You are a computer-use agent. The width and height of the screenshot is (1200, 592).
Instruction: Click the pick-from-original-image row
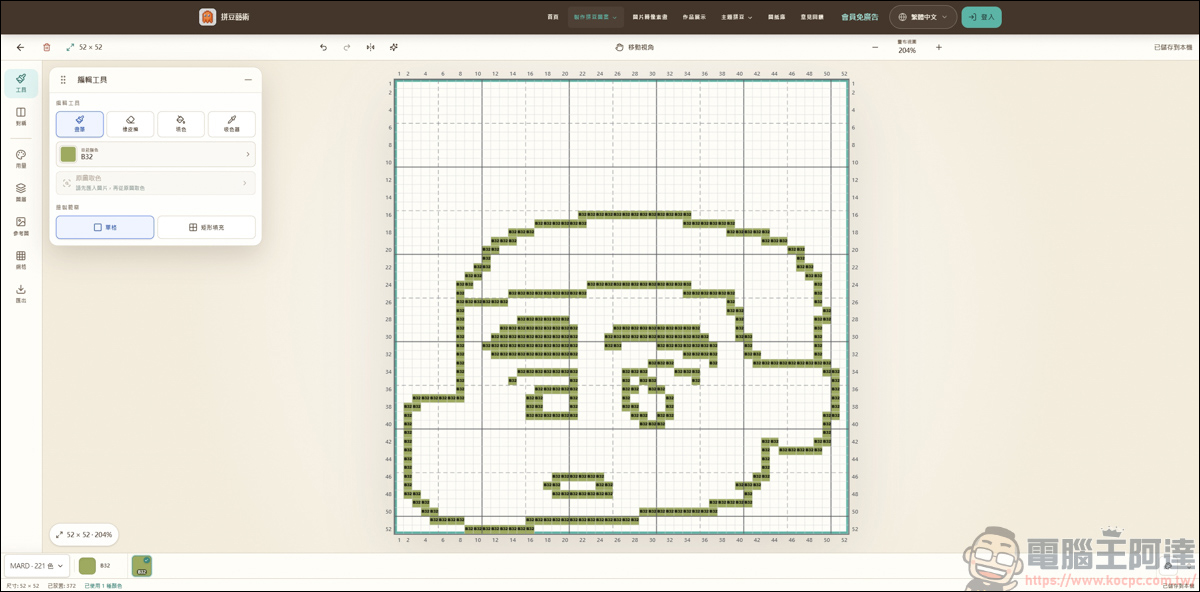[155, 183]
